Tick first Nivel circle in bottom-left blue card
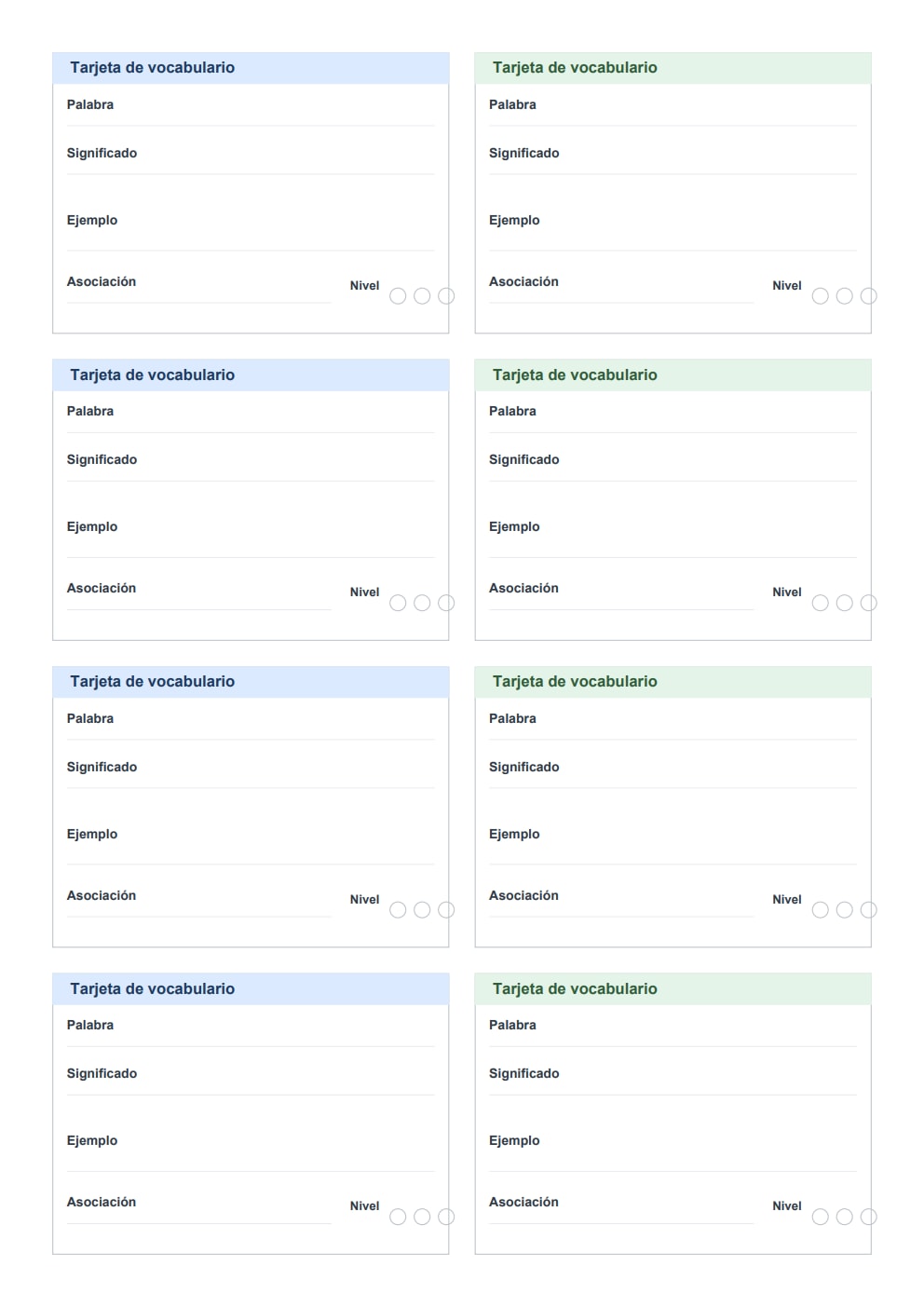The width and height of the screenshot is (924, 1307). pos(398,1217)
